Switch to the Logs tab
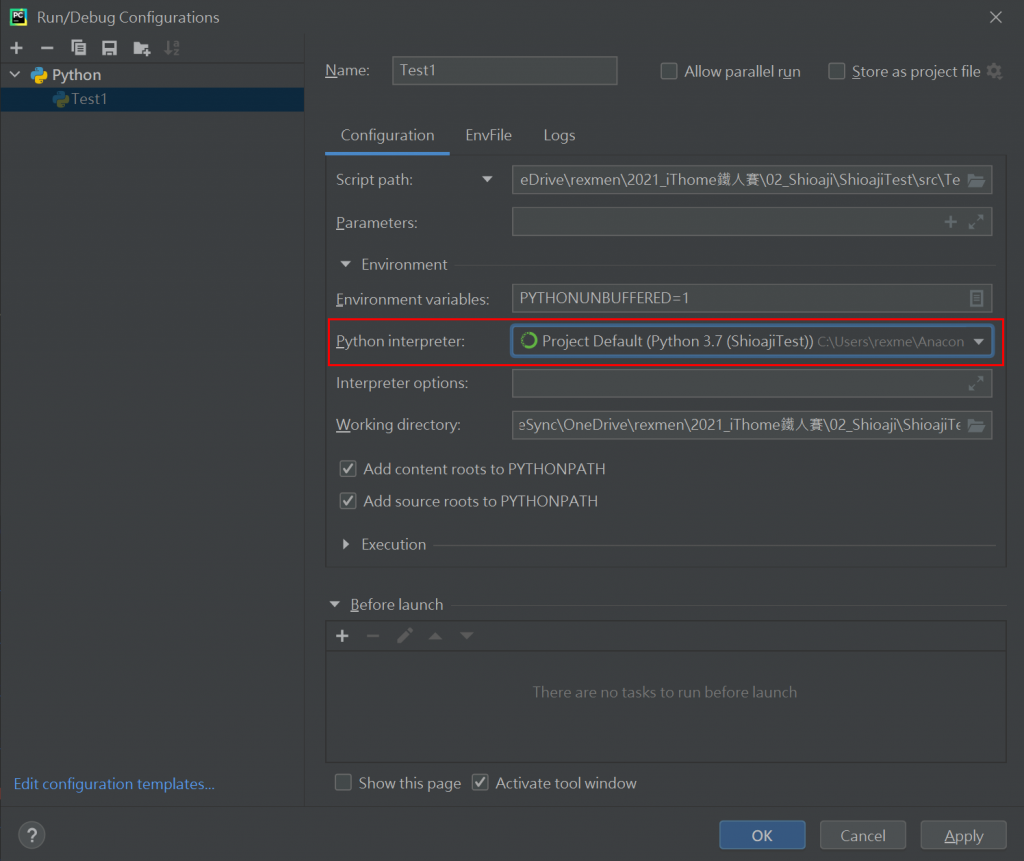 tap(559, 135)
